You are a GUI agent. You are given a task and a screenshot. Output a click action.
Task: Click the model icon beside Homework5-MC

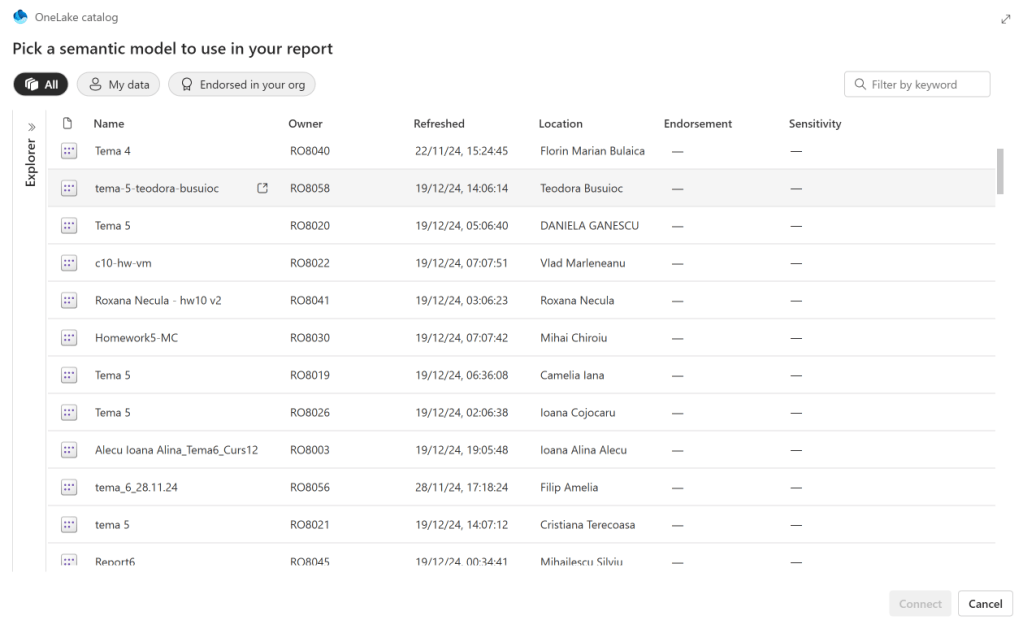(x=69, y=338)
